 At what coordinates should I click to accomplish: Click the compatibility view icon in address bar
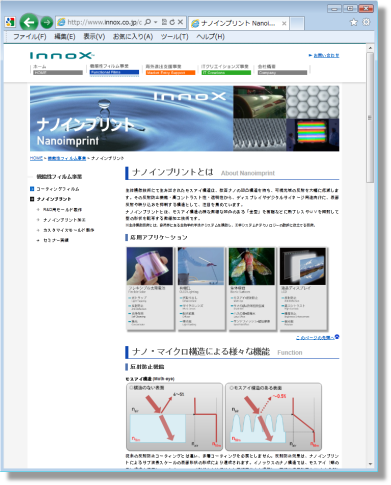click(x=164, y=22)
